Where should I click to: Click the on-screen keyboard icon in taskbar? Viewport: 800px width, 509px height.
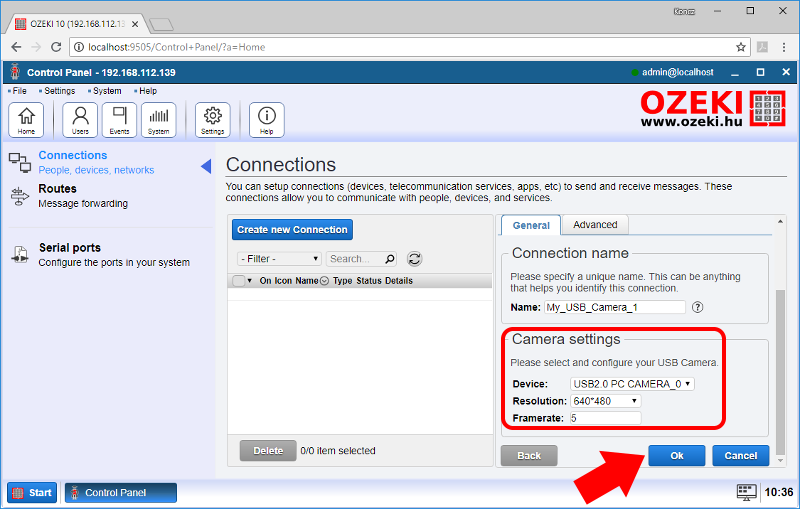coord(746,492)
